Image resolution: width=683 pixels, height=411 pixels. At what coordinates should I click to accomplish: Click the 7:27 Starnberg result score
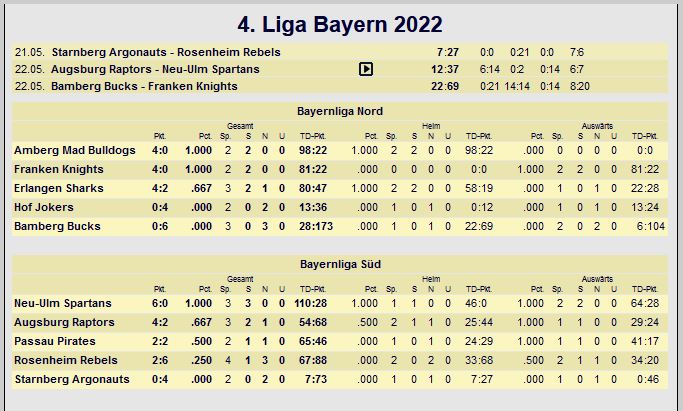pyautogui.click(x=447, y=52)
